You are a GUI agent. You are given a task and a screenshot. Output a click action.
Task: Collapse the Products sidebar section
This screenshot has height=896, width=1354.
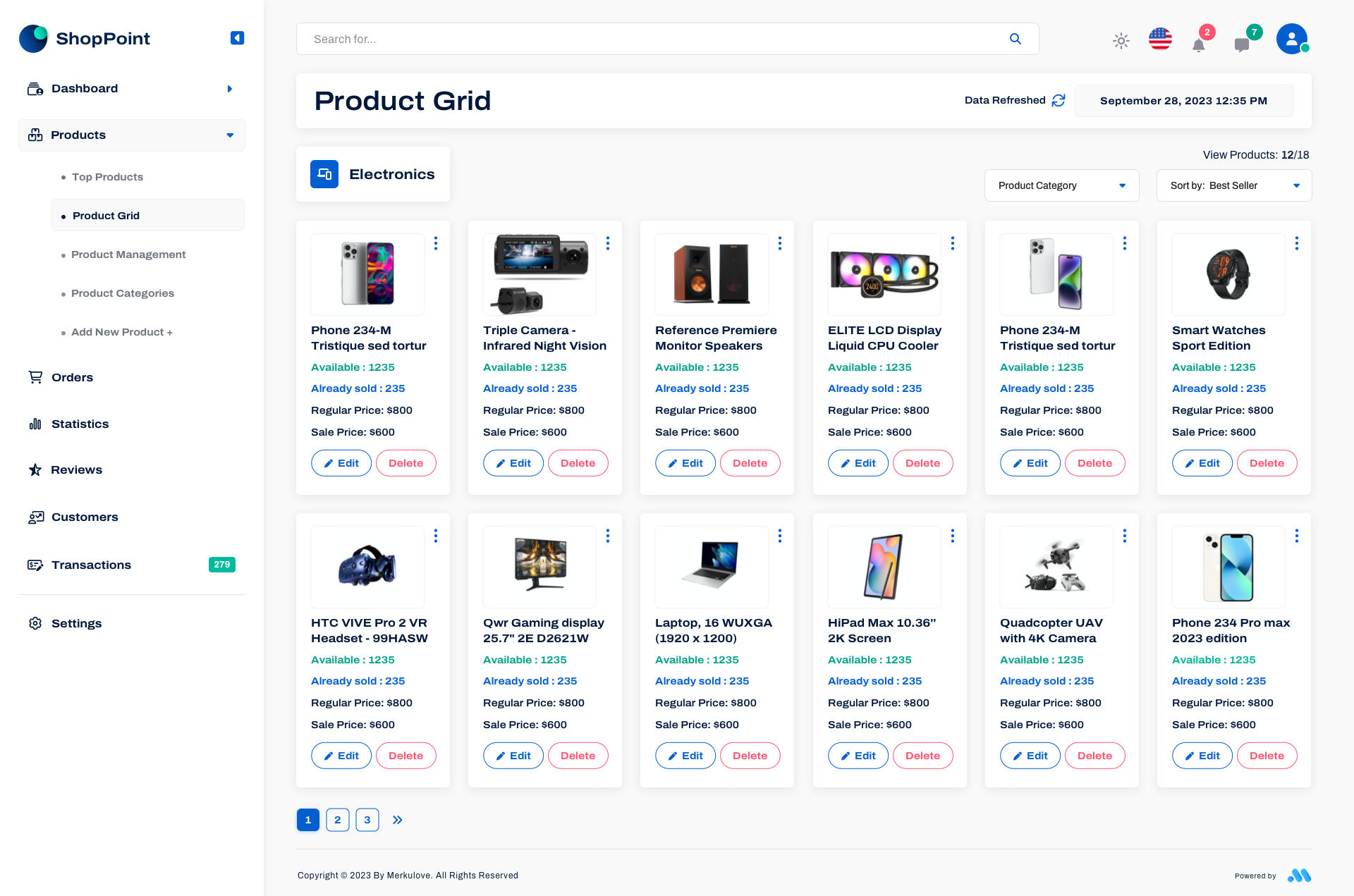coord(229,135)
